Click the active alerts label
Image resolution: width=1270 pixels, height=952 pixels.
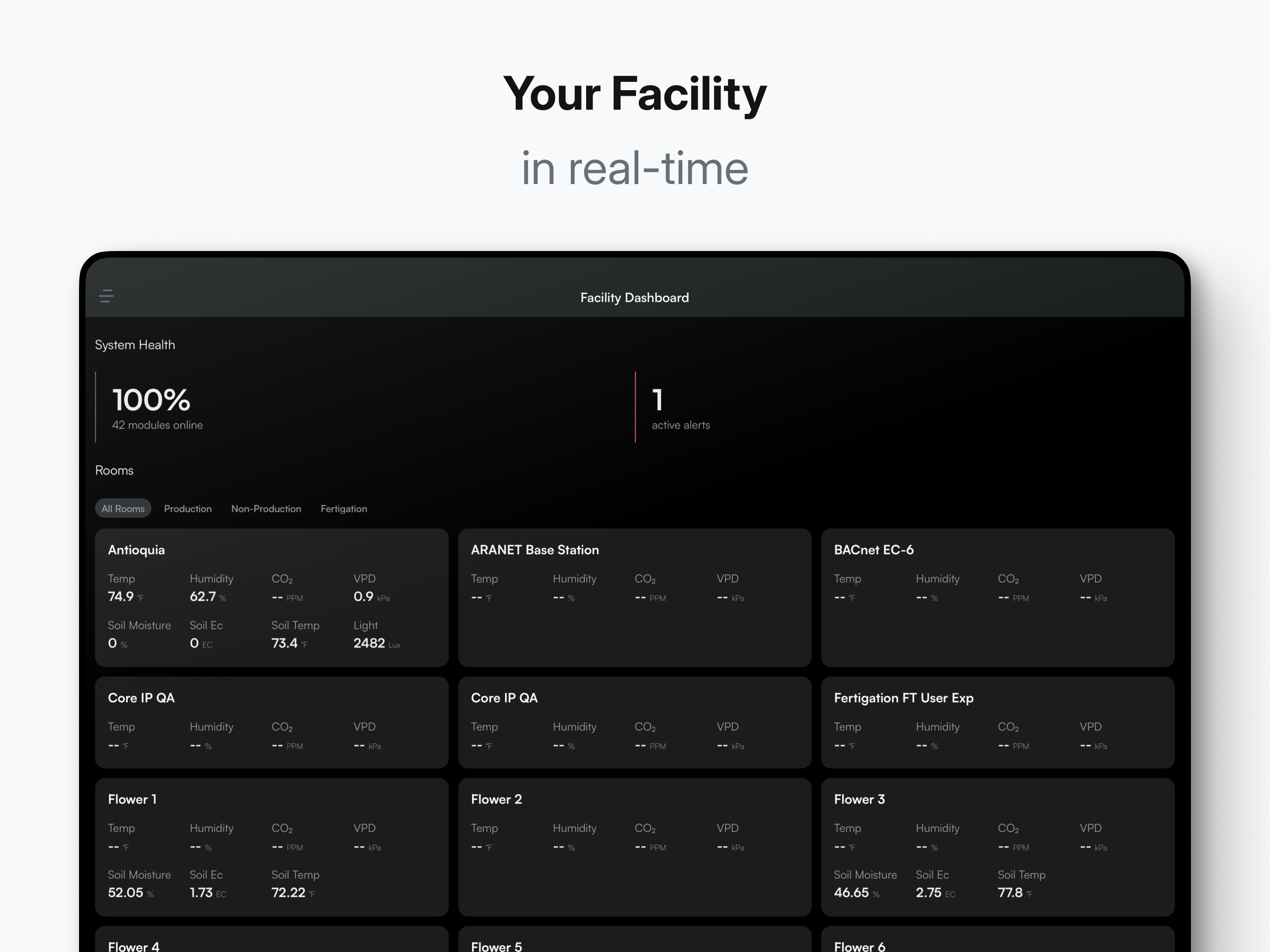[681, 425]
